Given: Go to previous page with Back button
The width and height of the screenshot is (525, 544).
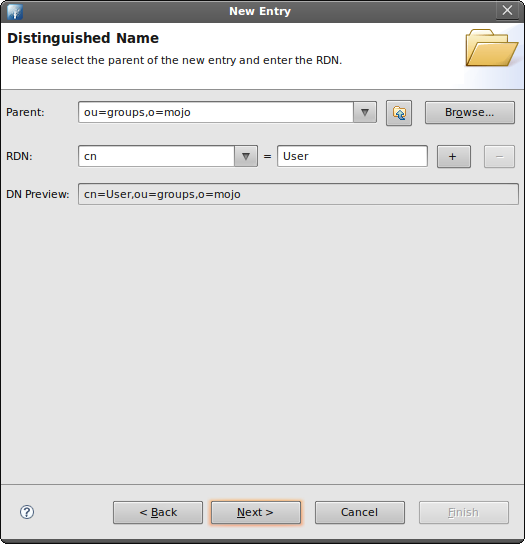Looking at the screenshot, I should click(x=158, y=512).
